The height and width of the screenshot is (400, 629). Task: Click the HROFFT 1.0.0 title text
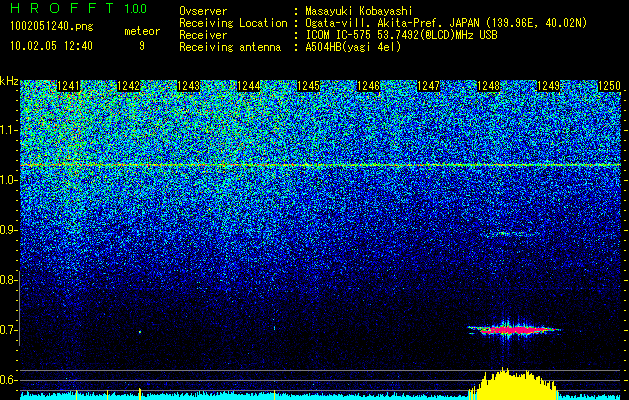click(78, 8)
